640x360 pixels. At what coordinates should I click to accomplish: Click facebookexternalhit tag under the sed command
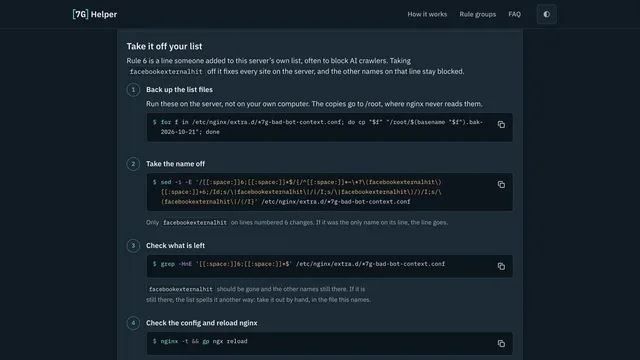pyautogui.click(x=195, y=222)
